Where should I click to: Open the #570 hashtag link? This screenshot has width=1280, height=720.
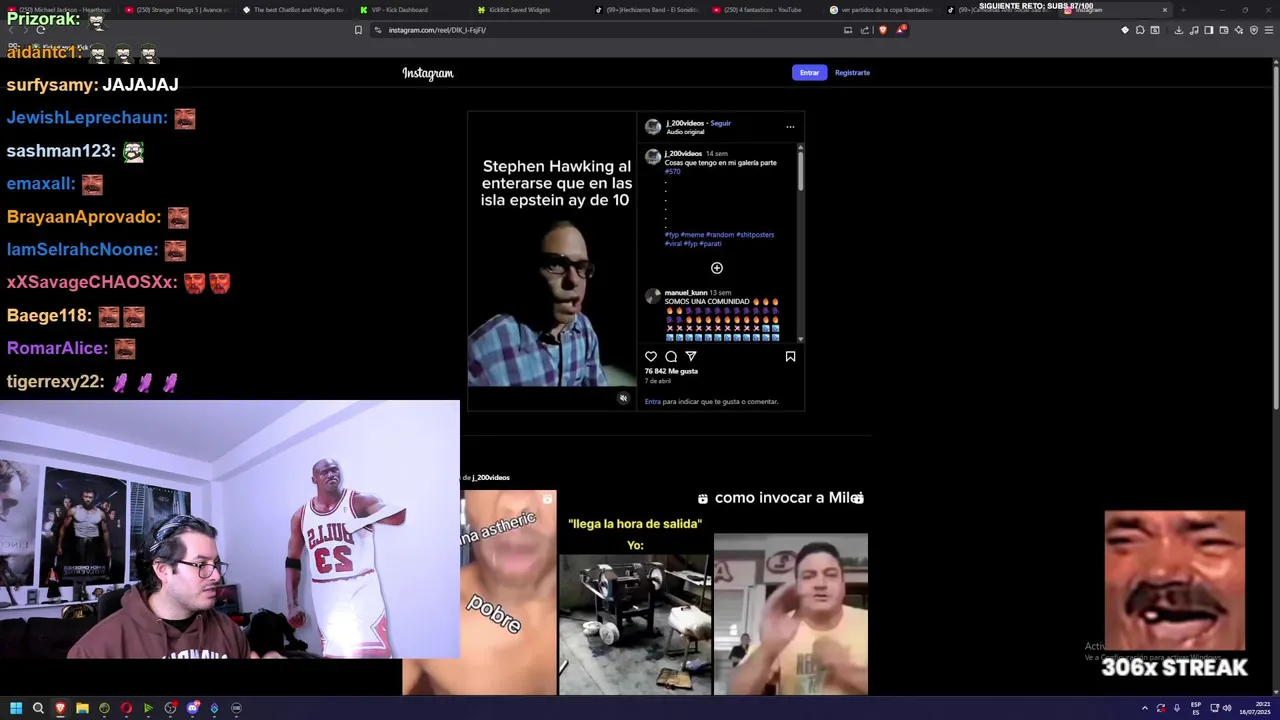[x=672, y=172]
